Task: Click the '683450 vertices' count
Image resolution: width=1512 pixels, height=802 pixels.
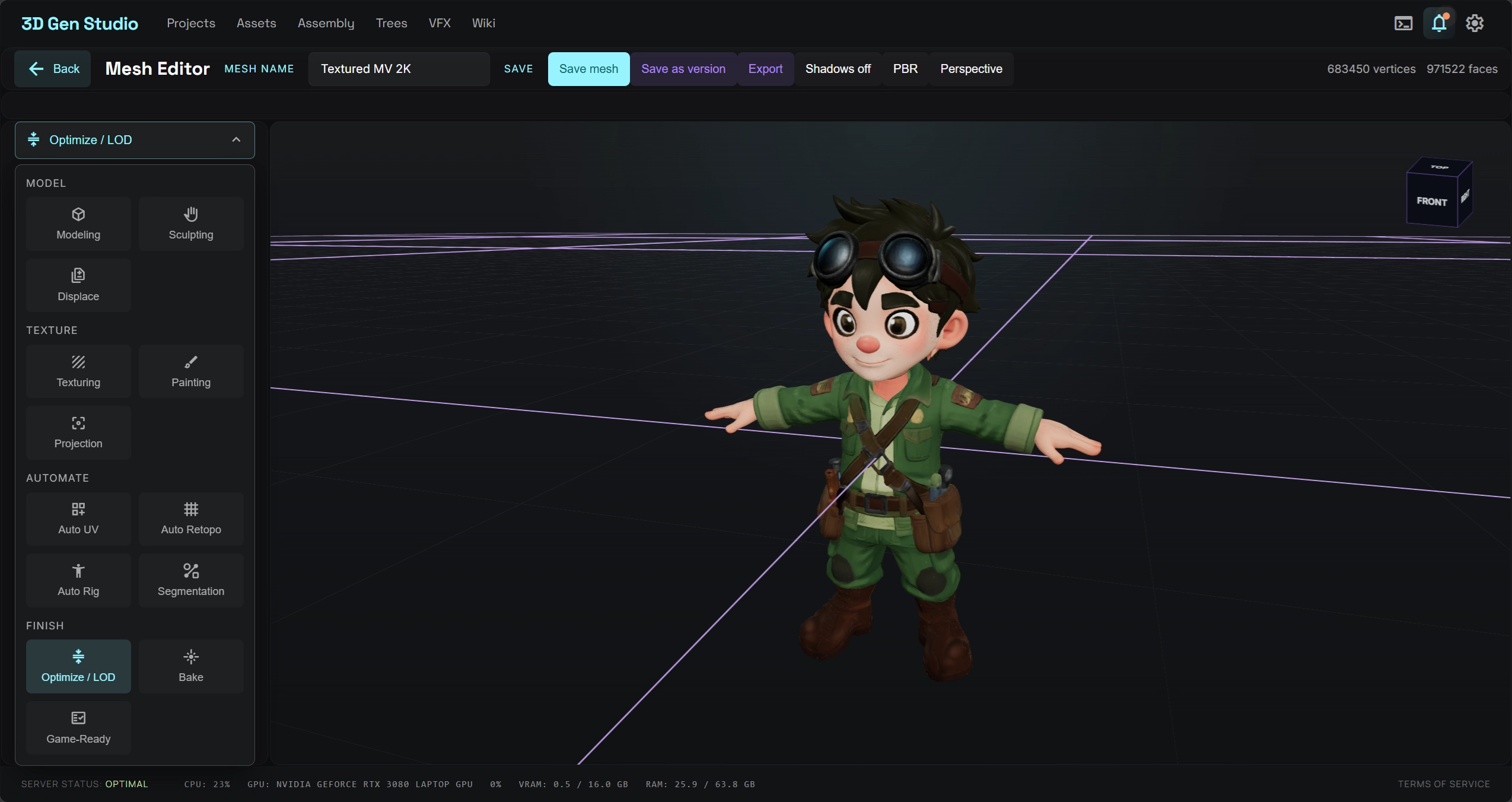Action: point(1371,69)
